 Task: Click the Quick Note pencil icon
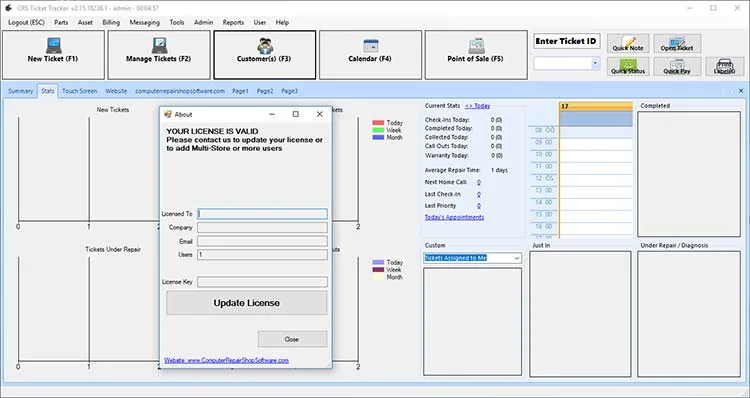(628, 43)
